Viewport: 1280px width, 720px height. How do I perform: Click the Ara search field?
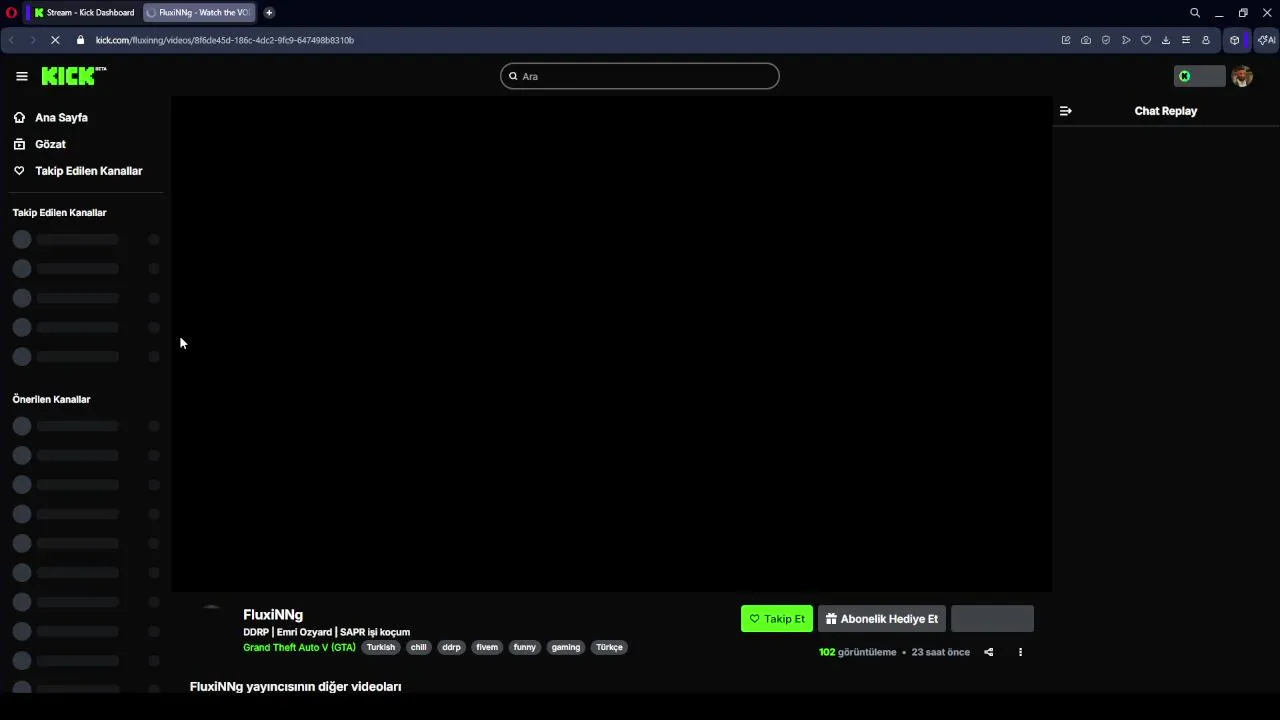click(x=640, y=76)
